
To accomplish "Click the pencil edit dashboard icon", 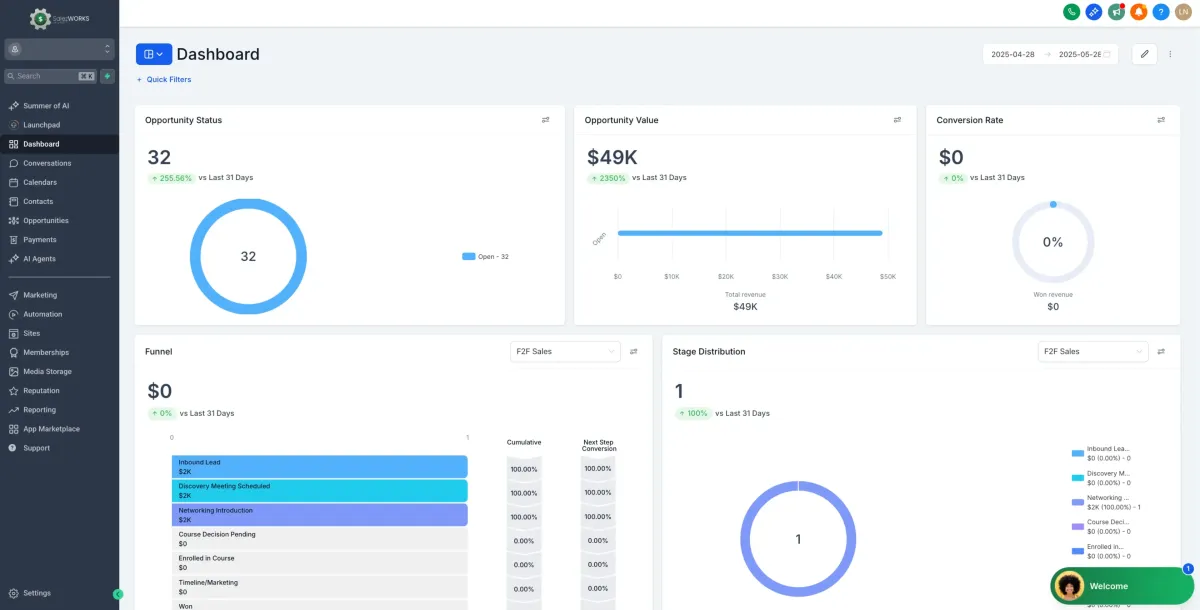I will [1145, 54].
